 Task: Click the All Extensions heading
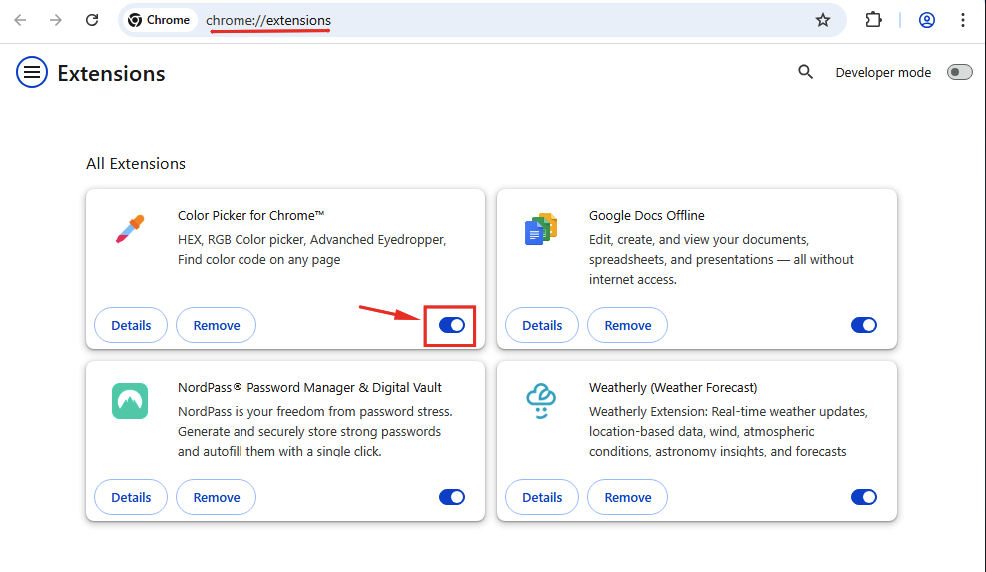136,163
